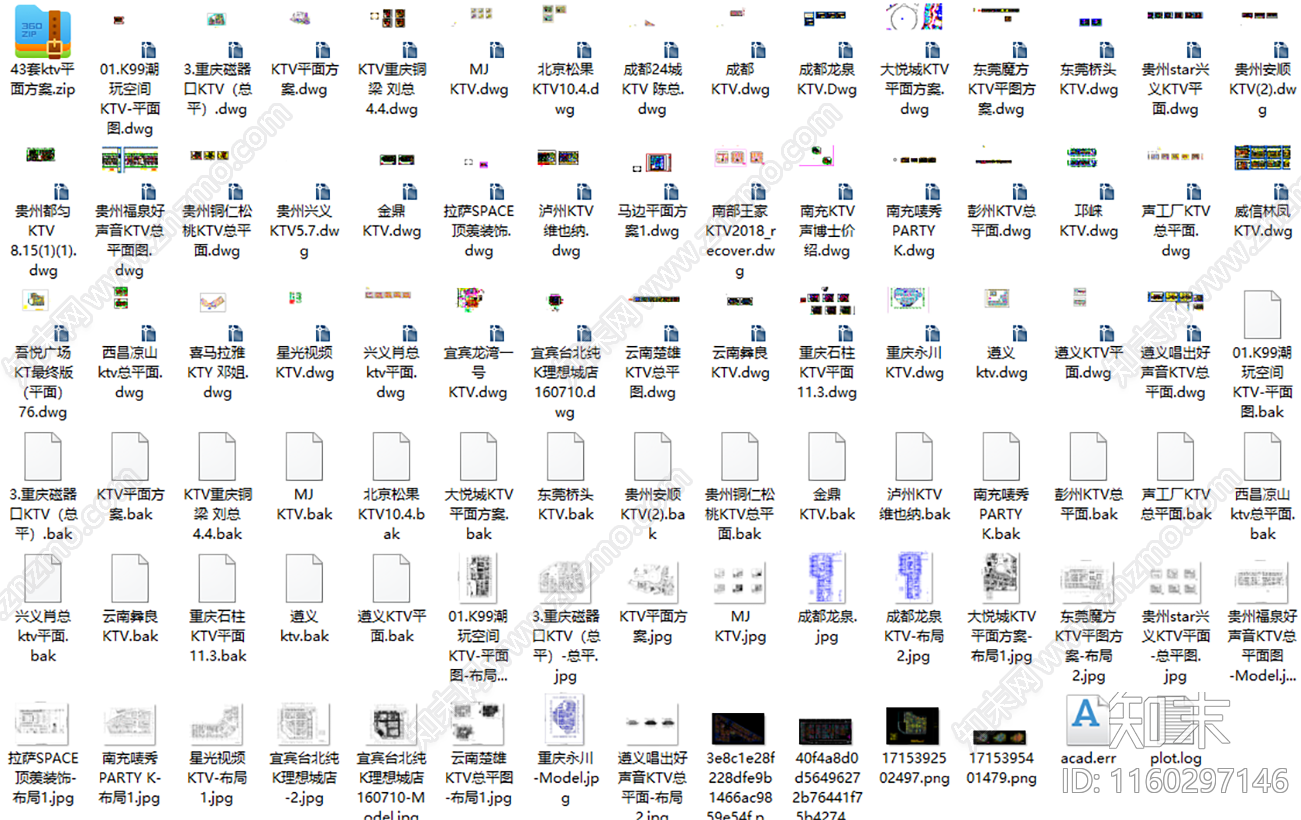The width and height of the screenshot is (1301, 820).
Task: Click the file name 南充唛秀PARTY K.bak
Action: coord(1001,514)
